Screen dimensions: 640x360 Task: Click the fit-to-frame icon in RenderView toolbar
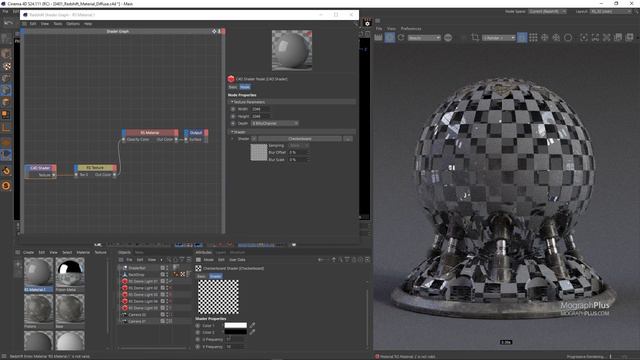[x=584, y=38]
